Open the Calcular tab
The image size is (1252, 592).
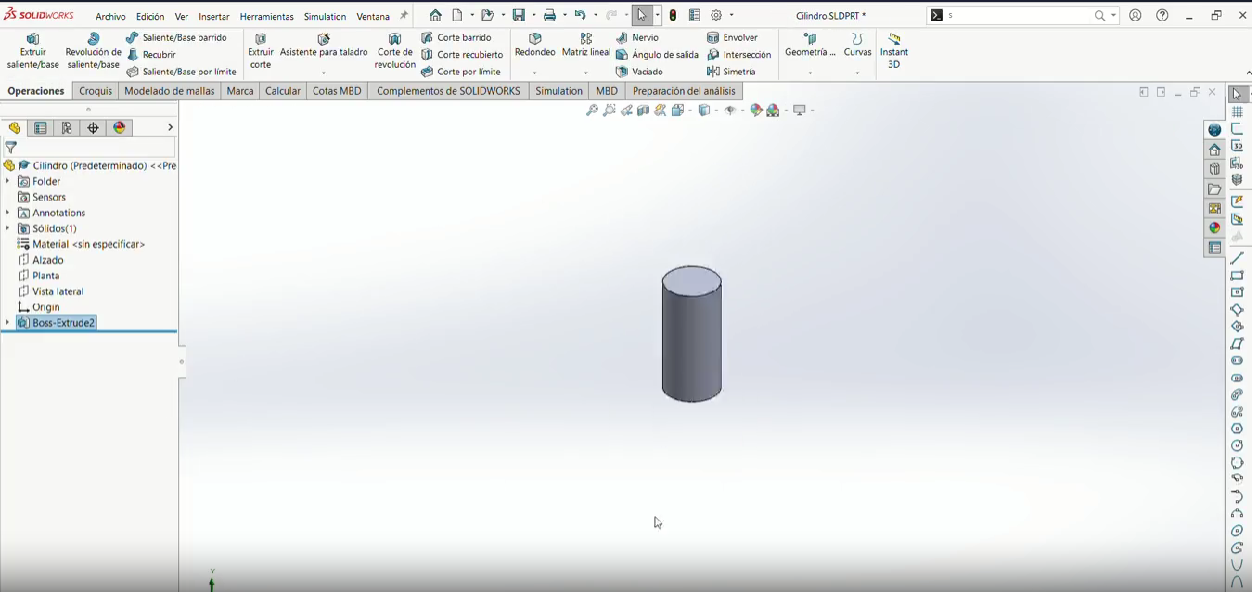coord(283,91)
